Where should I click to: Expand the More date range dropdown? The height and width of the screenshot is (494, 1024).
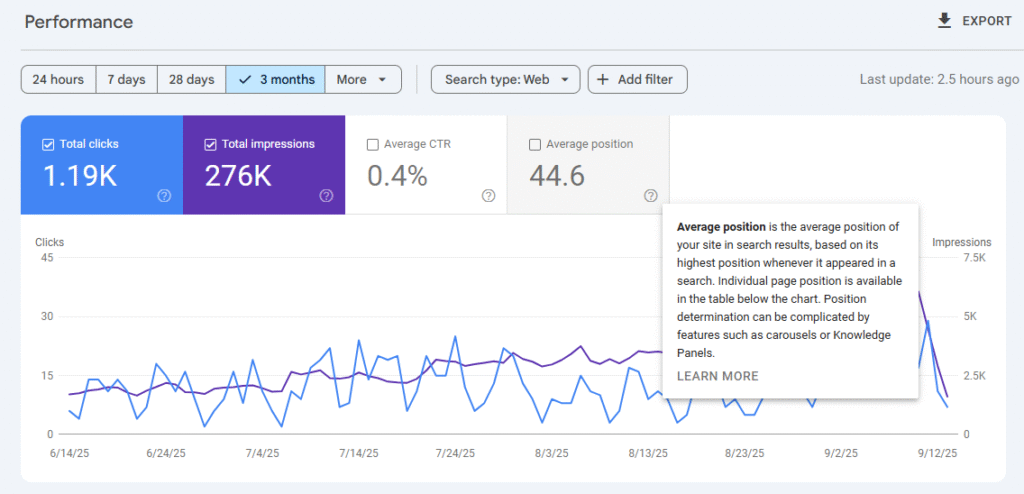(362, 80)
